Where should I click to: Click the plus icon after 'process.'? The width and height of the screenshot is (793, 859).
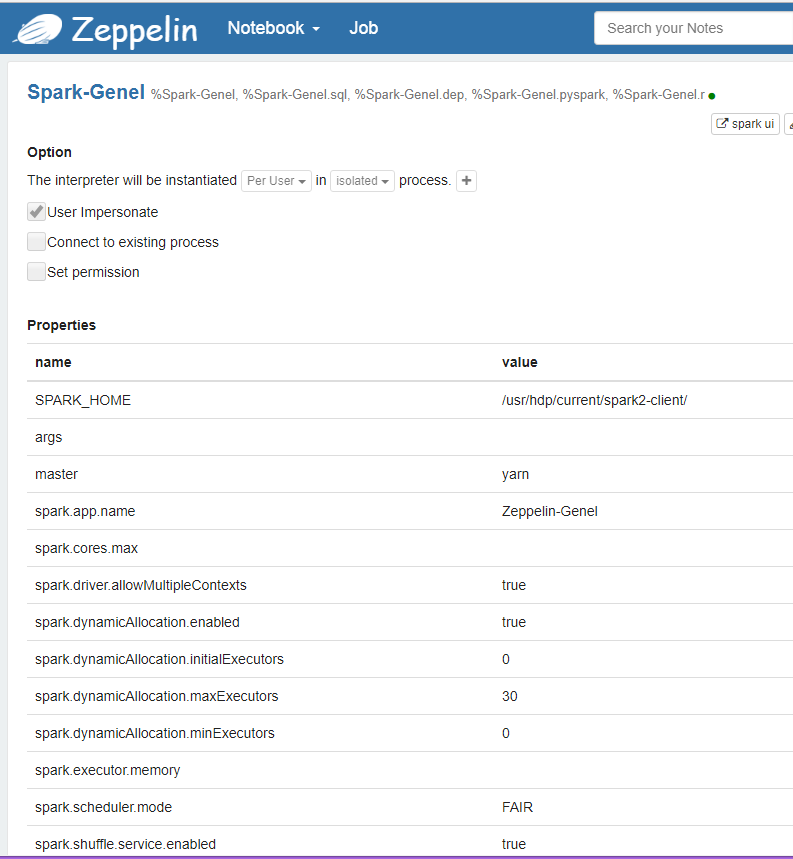[x=466, y=181]
